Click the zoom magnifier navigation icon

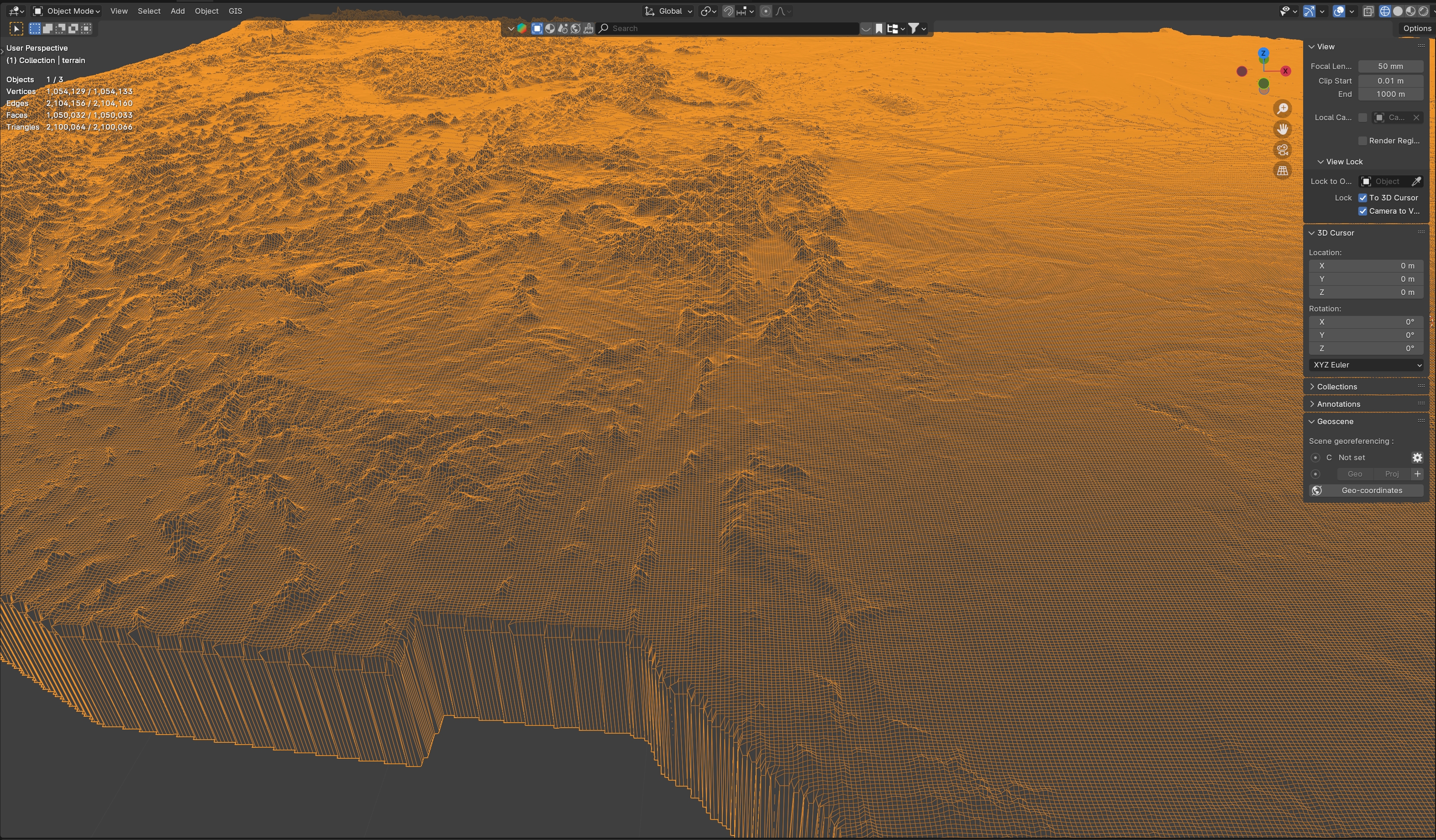(x=1282, y=109)
